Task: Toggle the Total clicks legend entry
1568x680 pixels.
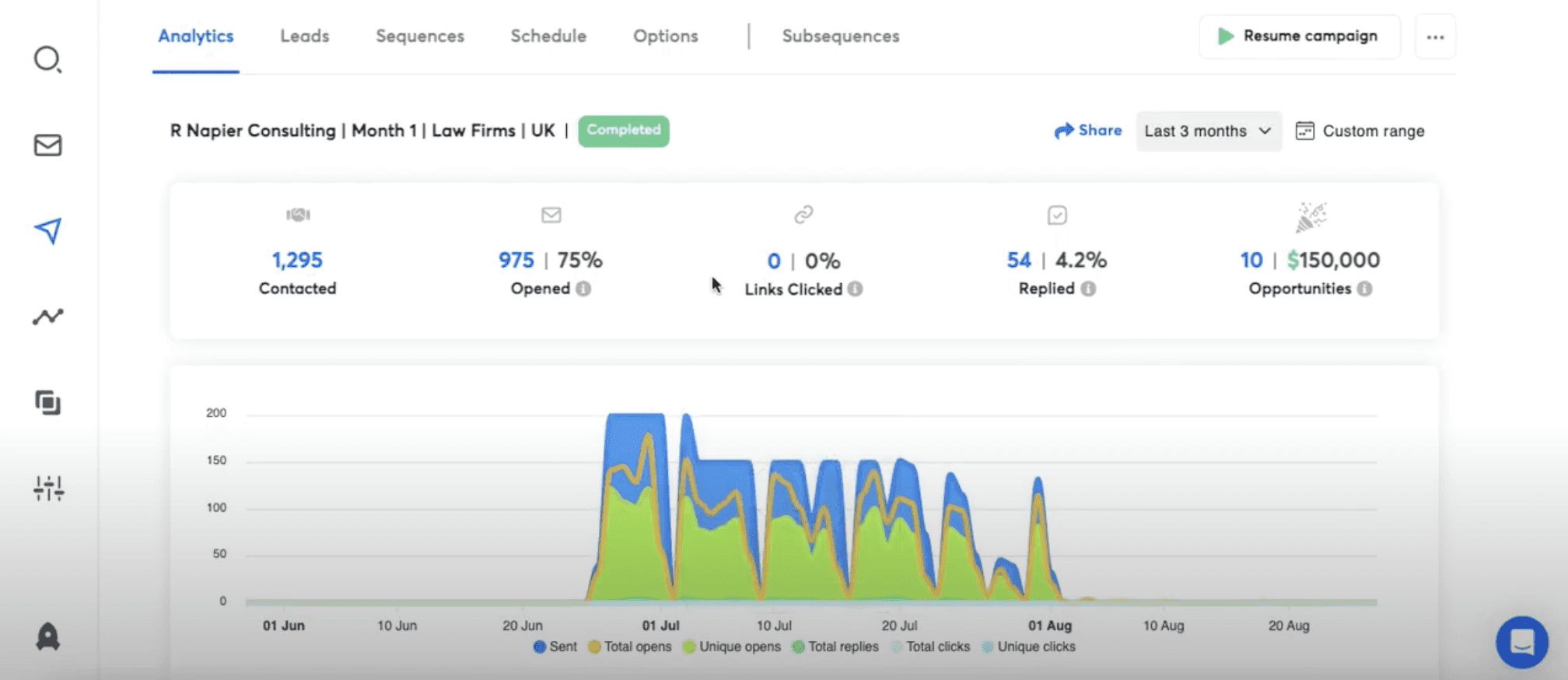Action: 930,647
